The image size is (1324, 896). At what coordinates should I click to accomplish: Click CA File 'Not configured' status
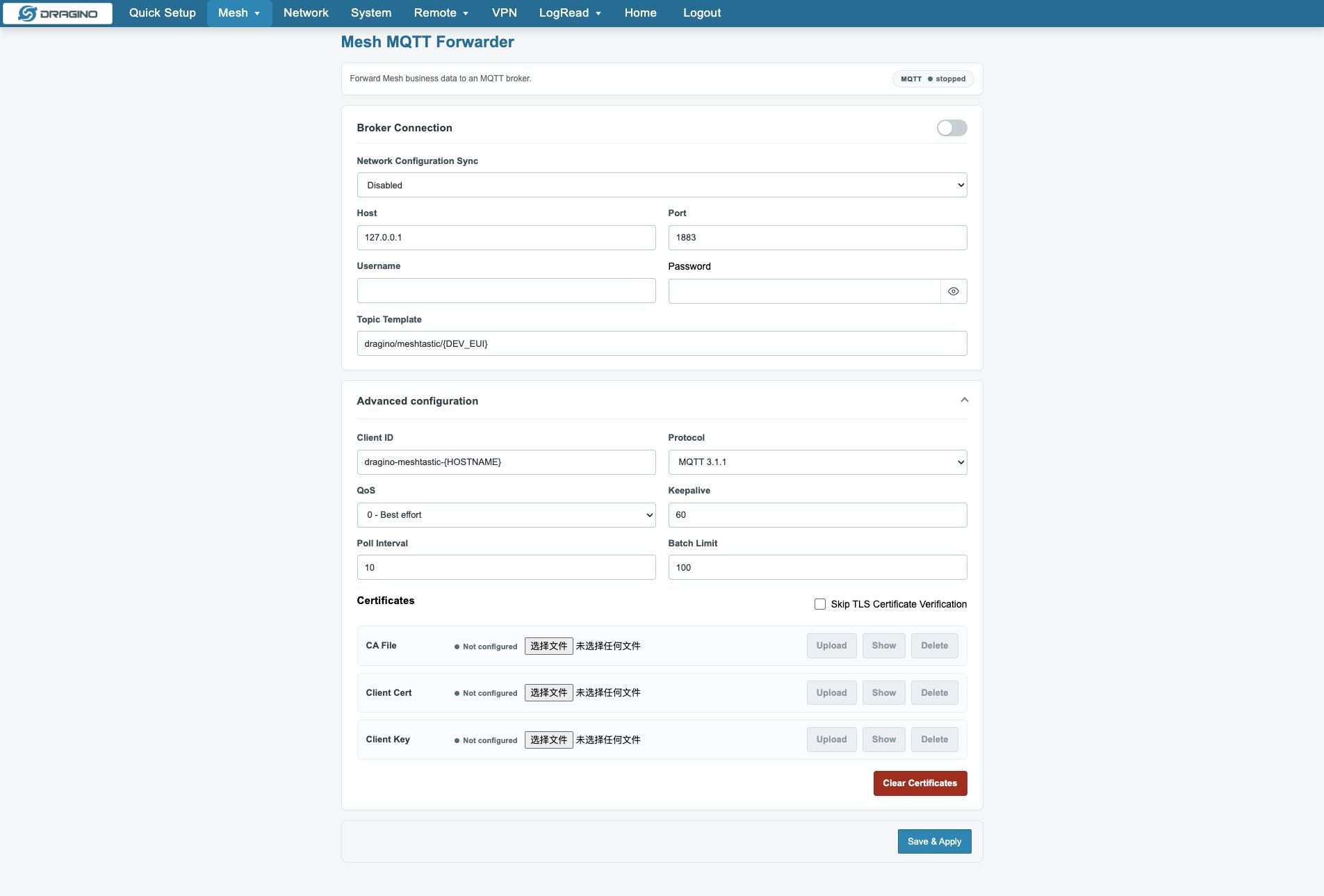click(486, 646)
